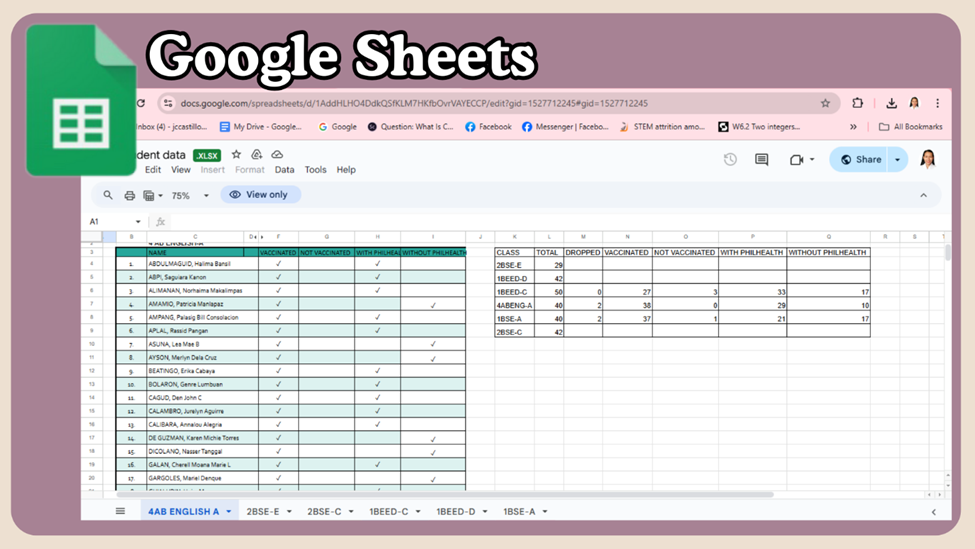The image size is (975, 549).
Task: Reload the page with browser refresh icon
Action: (x=141, y=103)
